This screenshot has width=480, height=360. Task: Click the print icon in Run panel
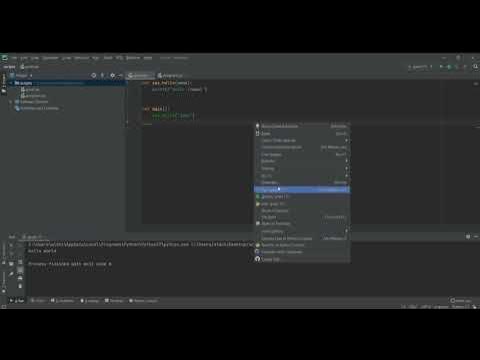pos(20,278)
